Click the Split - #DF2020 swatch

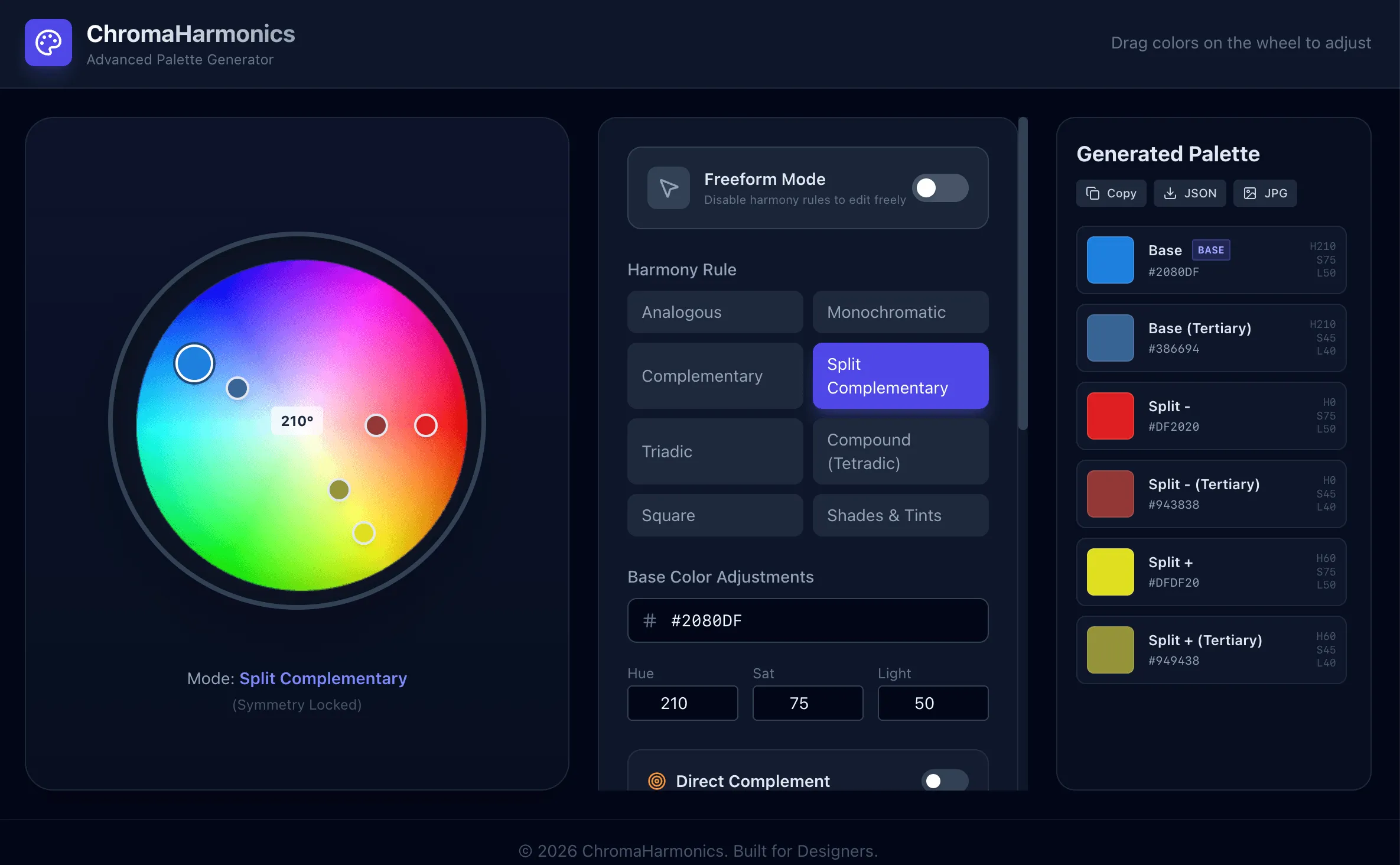pos(1111,416)
